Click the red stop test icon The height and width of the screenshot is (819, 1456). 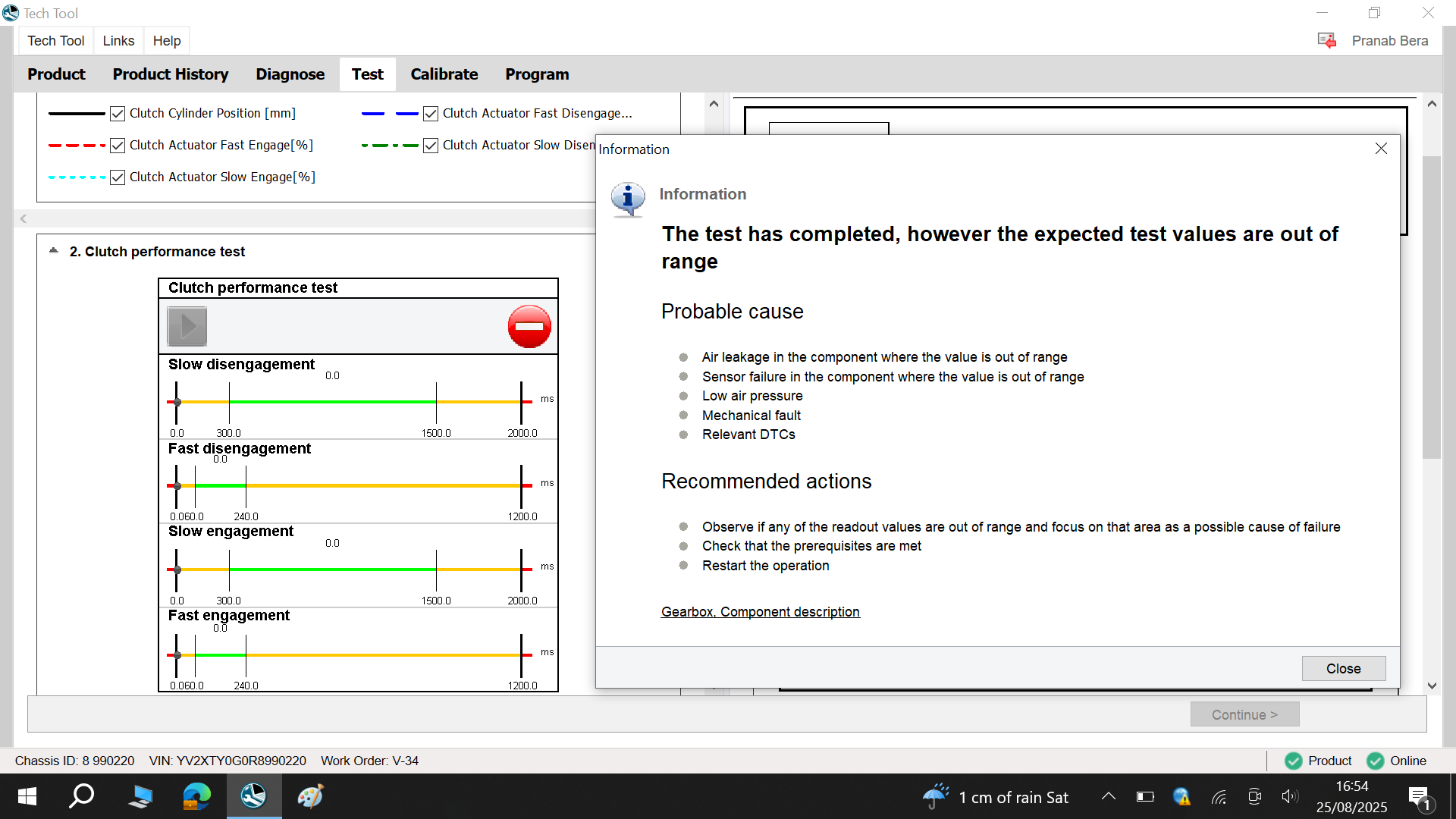(x=529, y=327)
